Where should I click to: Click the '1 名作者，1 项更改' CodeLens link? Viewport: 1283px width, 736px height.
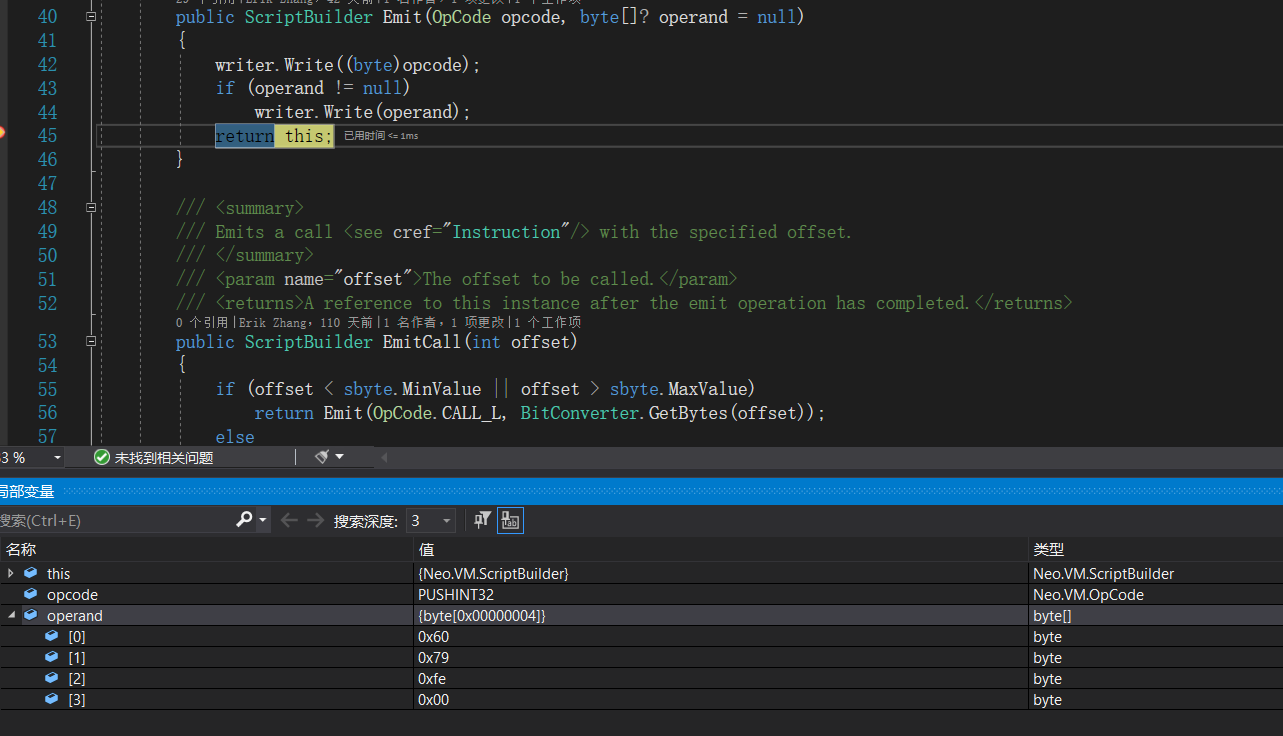pos(442,323)
